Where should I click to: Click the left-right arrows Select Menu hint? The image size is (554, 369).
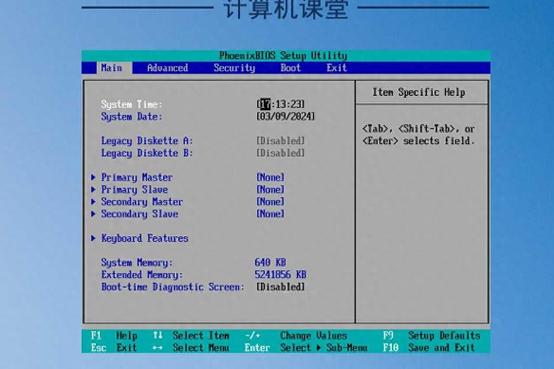click(191, 348)
